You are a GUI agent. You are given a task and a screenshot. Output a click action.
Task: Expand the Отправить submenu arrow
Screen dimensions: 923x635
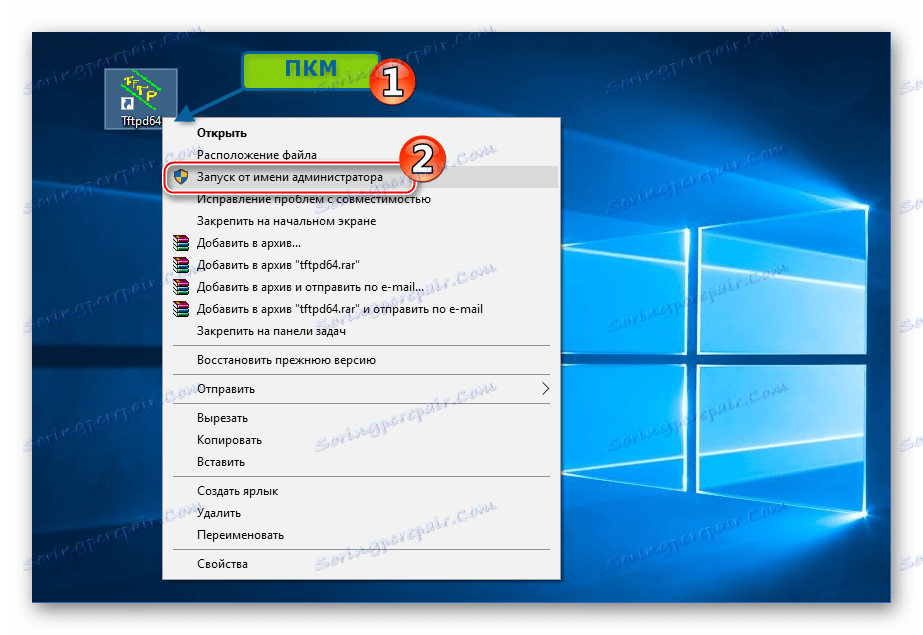[545, 388]
